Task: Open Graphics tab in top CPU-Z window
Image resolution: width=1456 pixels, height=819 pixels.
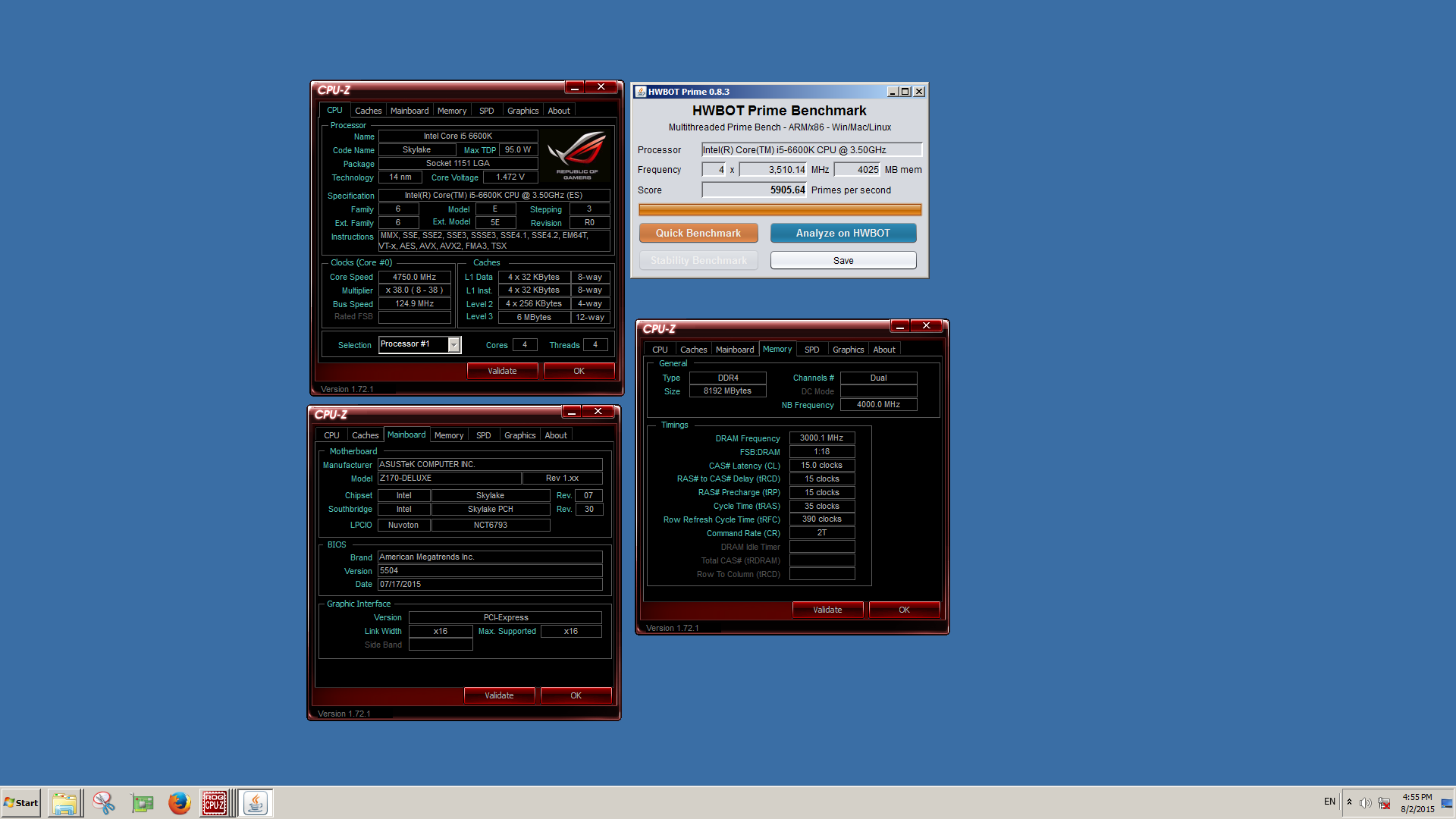Action: (x=523, y=111)
